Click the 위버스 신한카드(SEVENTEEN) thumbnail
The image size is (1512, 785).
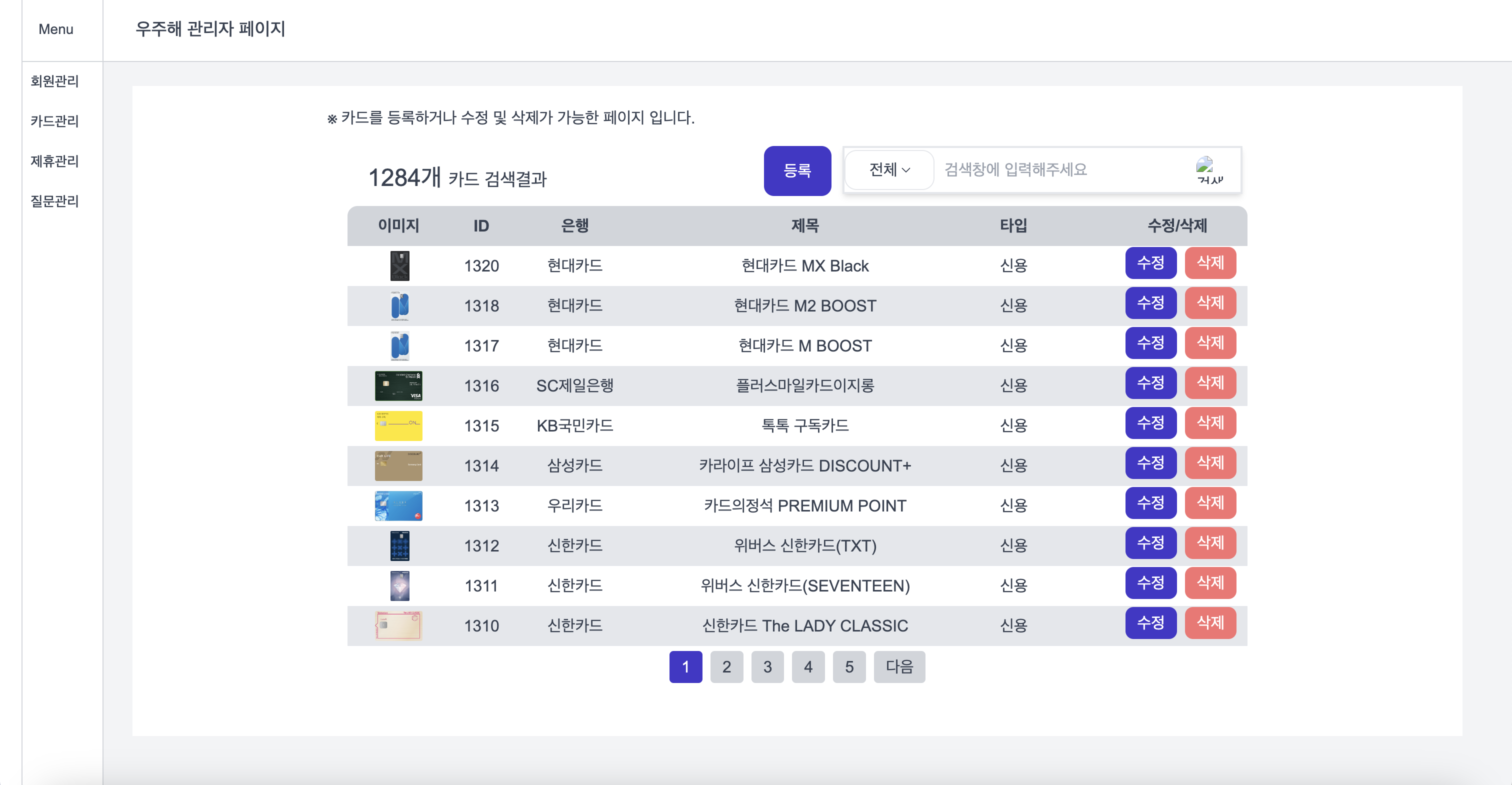point(399,585)
